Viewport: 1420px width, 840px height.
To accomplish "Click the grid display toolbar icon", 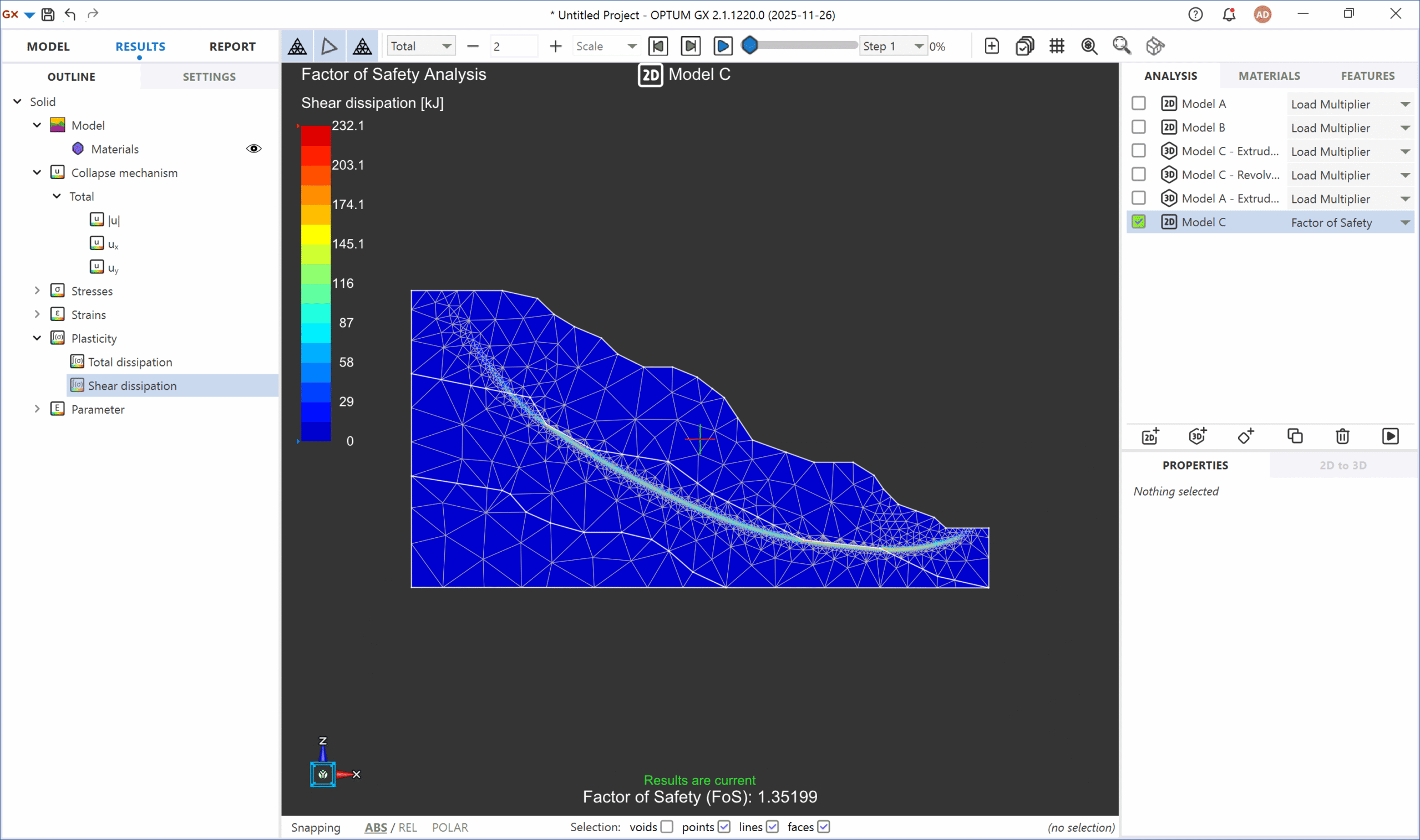I will click(x=1057, y=46).
